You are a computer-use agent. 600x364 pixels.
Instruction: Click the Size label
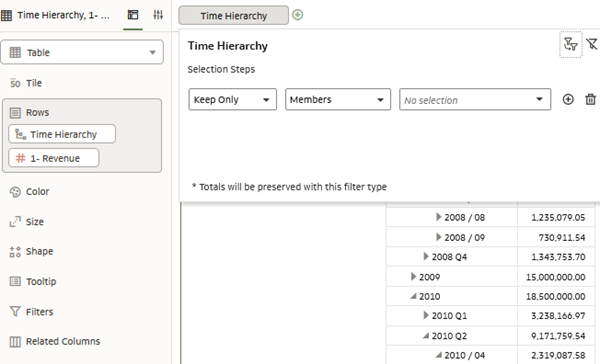[x=35, y=222]
